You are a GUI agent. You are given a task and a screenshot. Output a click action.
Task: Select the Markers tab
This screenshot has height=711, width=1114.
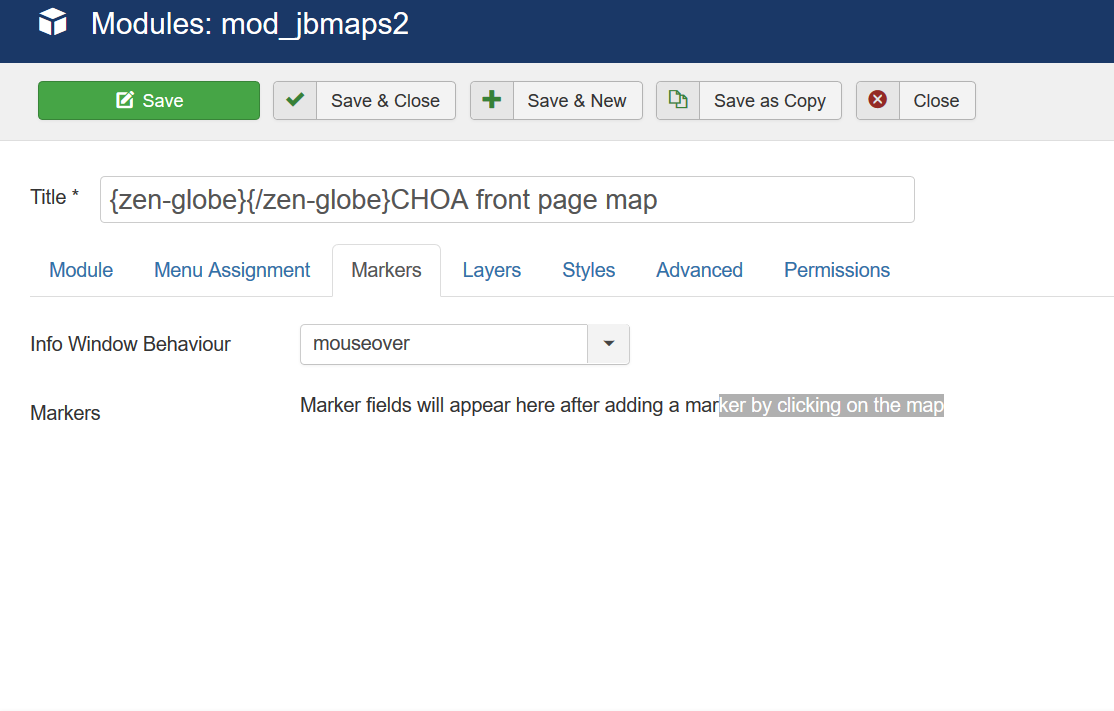coord(386,270)
